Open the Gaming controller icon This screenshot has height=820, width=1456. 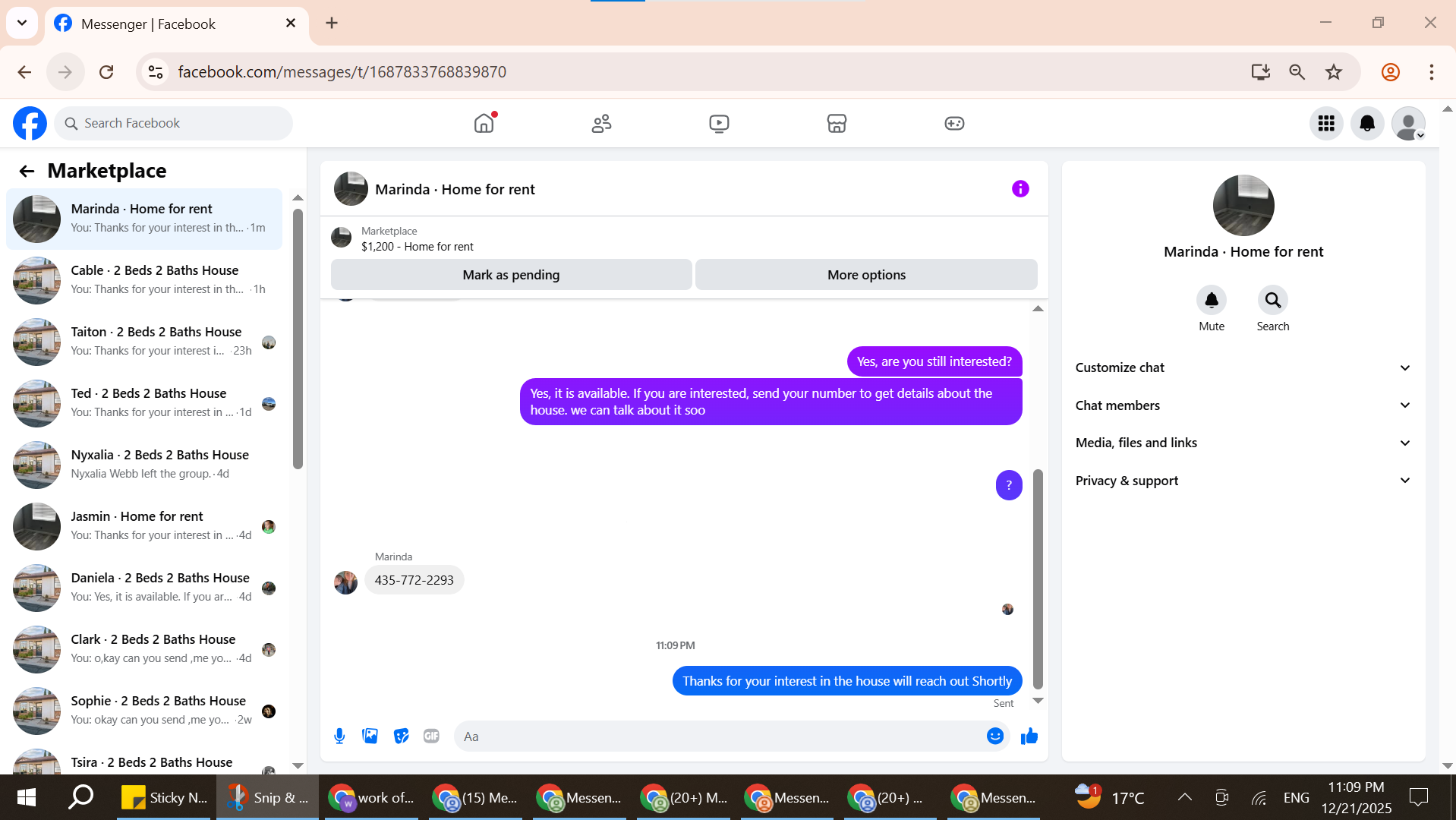point(954,123)
